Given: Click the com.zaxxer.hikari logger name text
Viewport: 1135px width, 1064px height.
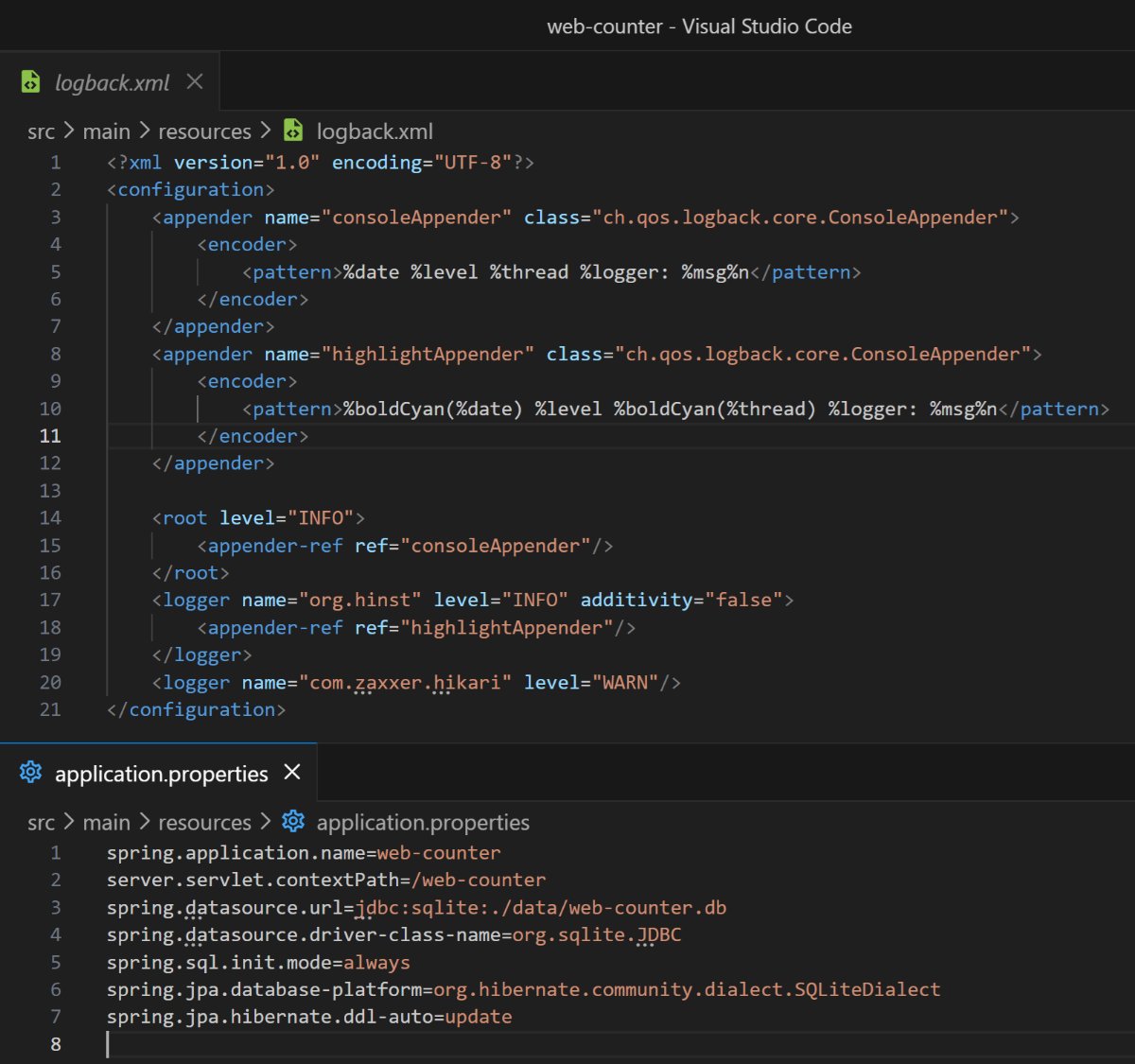Looking at the screenshot, I should pos(405,682).
